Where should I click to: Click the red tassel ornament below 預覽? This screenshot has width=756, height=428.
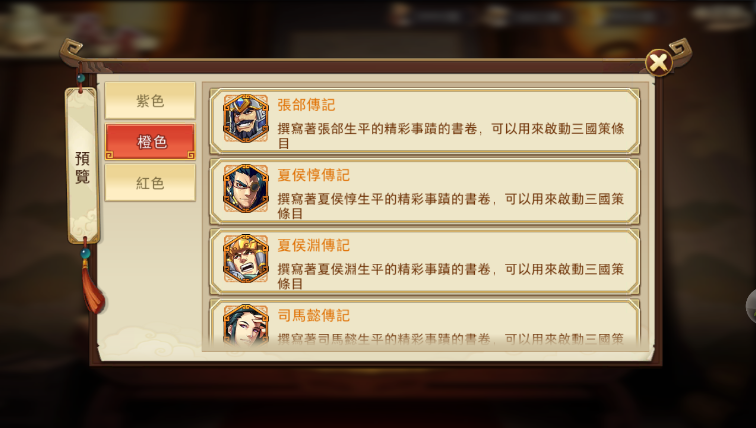pos(92,287)
